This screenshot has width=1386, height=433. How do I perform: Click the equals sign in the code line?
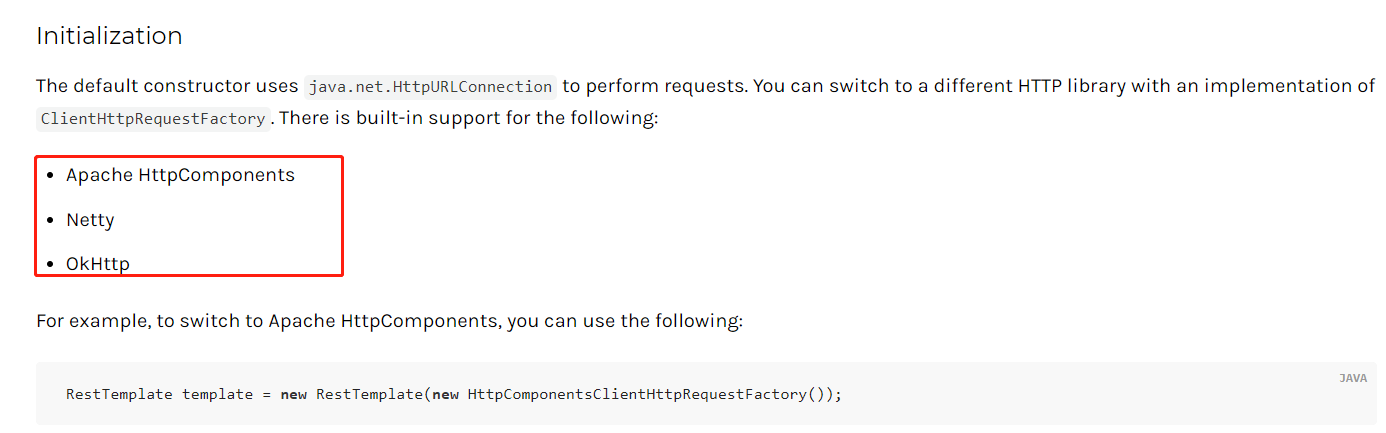tap(267, 394)
